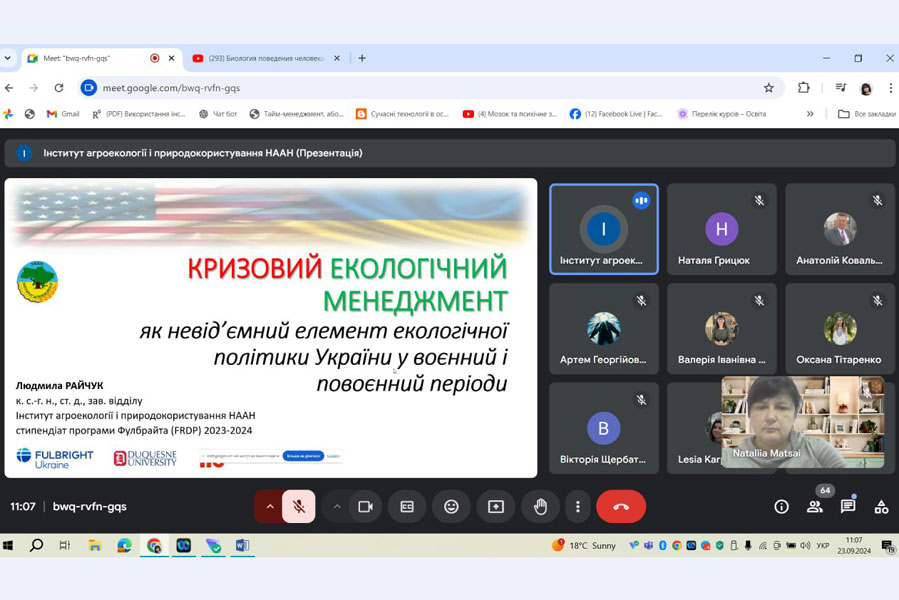Click the Nataliia Matsai self-view video
The image size is (899, 600).
[x=803, y=422]
